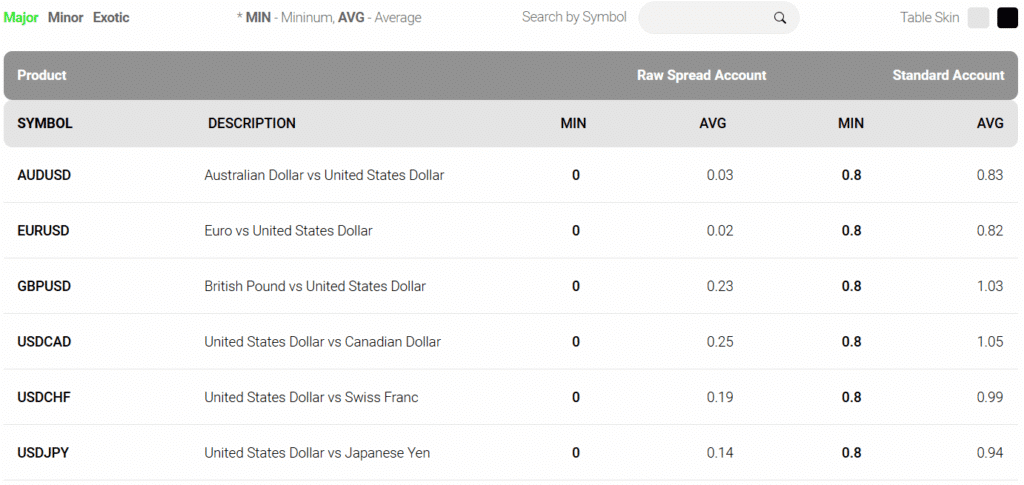Viewport: 1024px width, 485px height.
Task: Focus the Search by Symbol input field
Action: coord(718,18)
